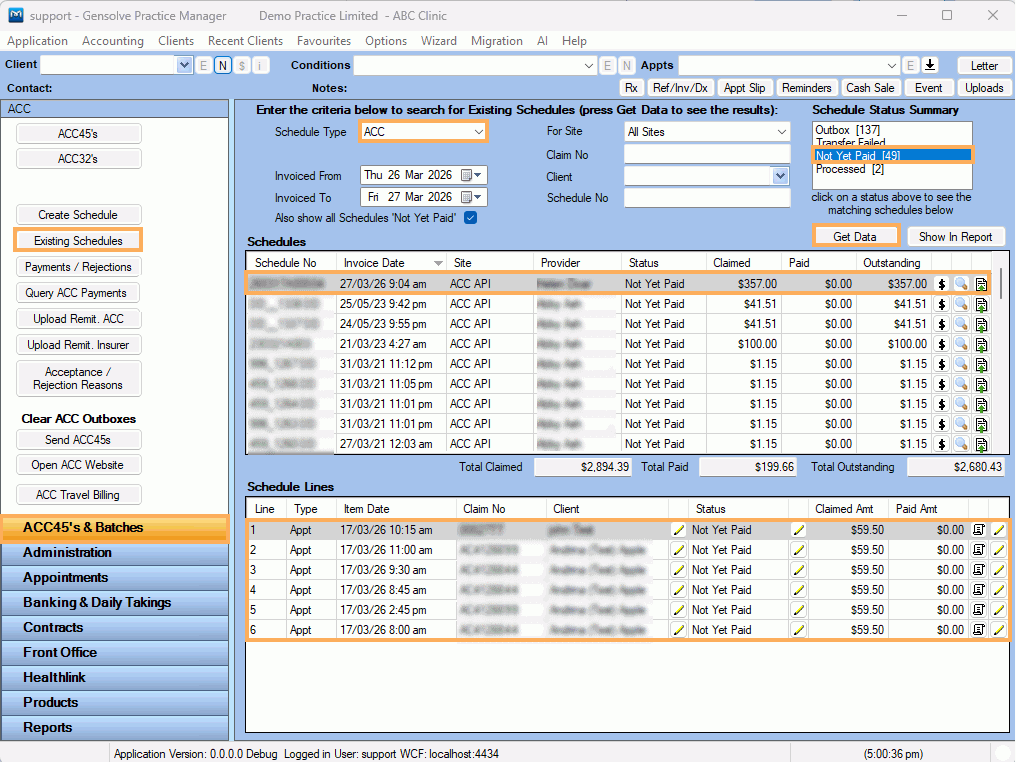Click the E button beside the Conditions dropdown
1016x762 pixels.
607,65
